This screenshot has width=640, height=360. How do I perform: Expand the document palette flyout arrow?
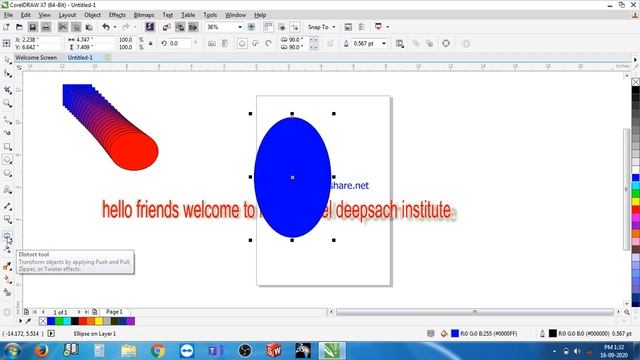[x=20, y=321]
